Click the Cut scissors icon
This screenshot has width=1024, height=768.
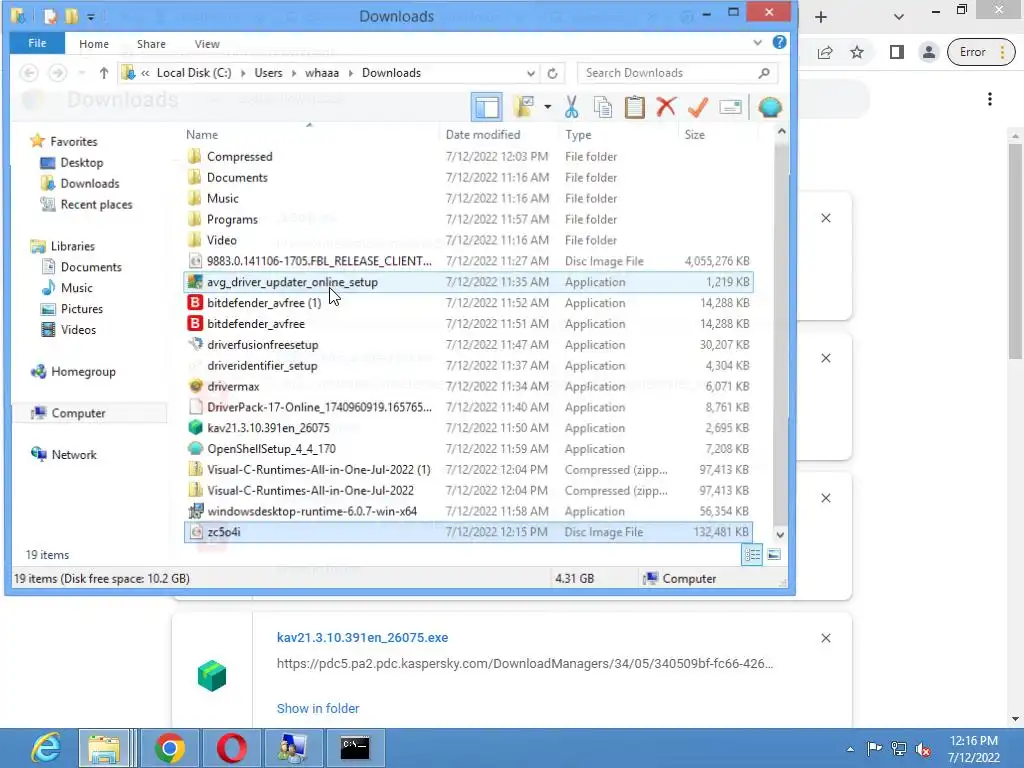click(x=571, y=107)
